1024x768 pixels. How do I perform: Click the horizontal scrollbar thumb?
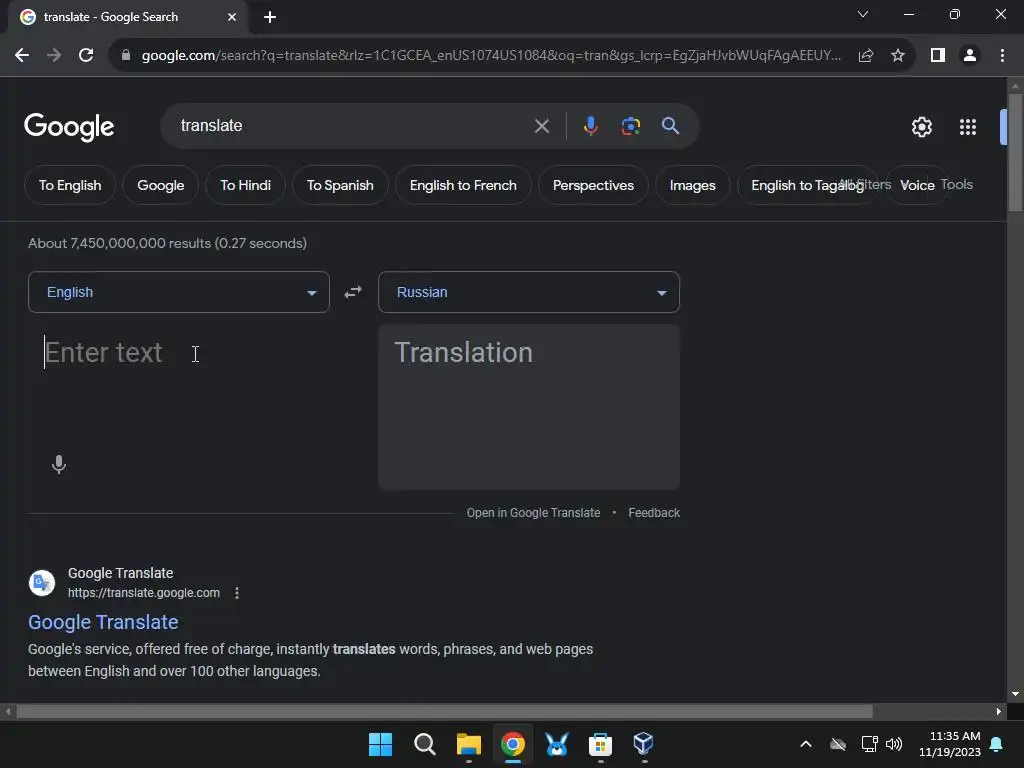[445, 711]
